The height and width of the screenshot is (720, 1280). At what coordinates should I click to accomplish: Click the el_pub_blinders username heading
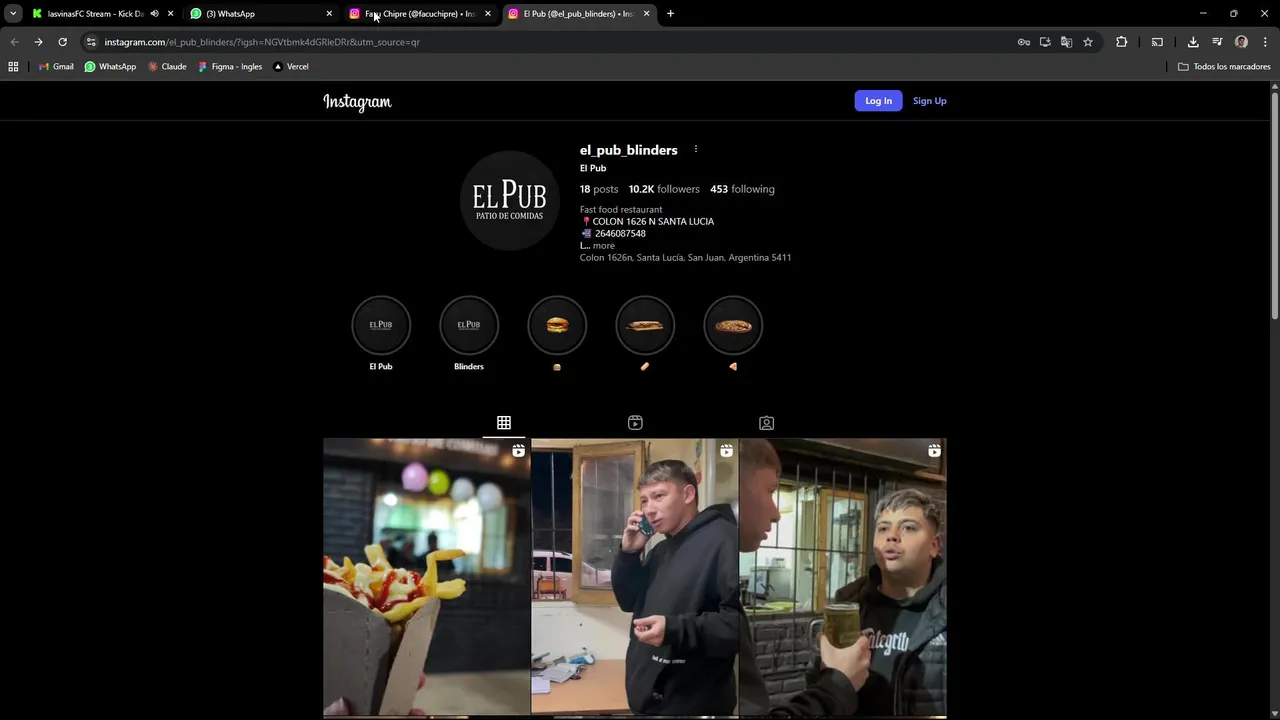[x=628, y=150]
